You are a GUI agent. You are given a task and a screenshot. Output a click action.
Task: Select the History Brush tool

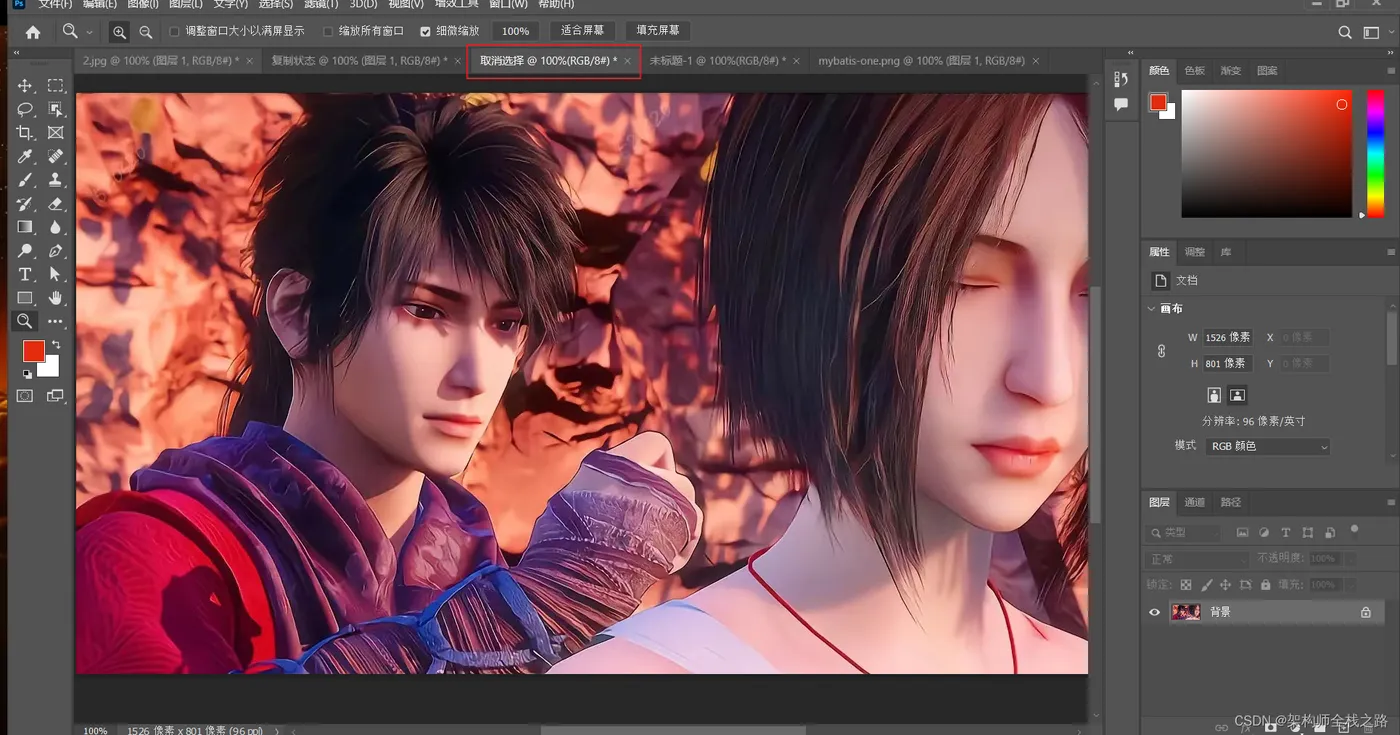tap(25, 204)
